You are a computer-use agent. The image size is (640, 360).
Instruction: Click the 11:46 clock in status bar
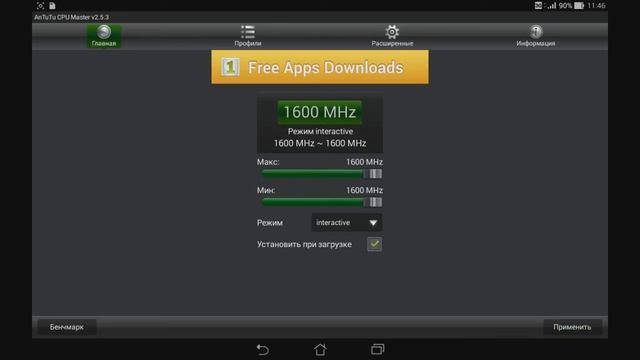point(596,6)
